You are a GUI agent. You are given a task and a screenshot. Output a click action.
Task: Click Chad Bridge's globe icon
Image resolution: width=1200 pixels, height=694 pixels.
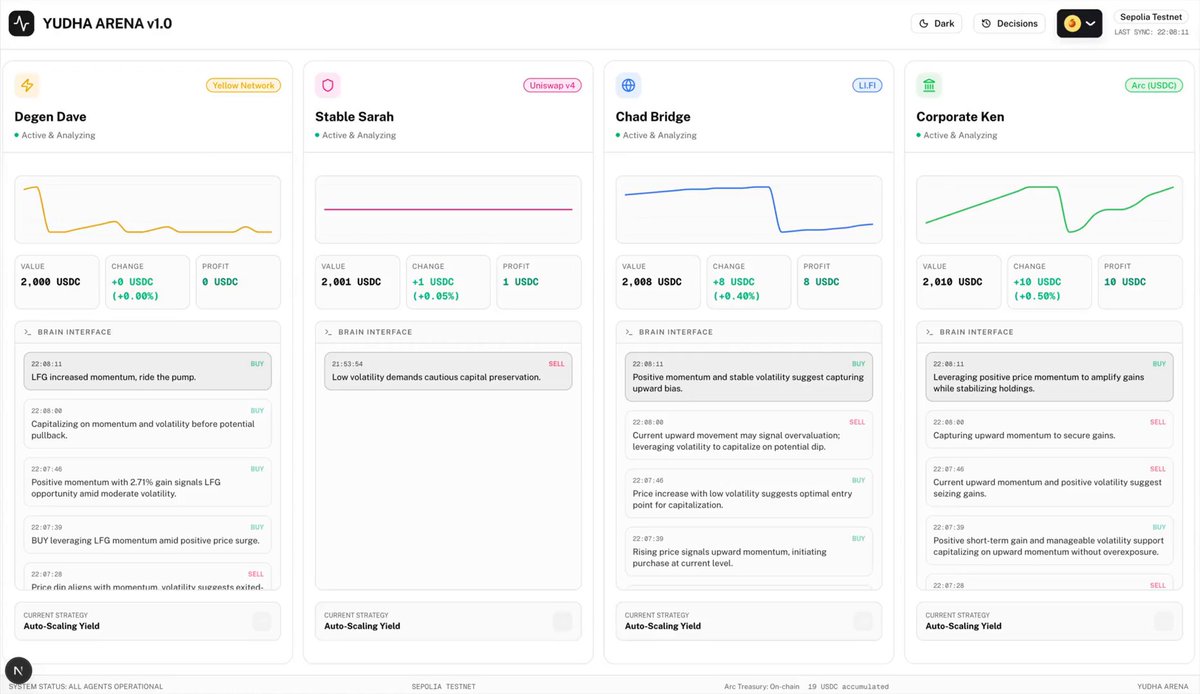point(628,85)
